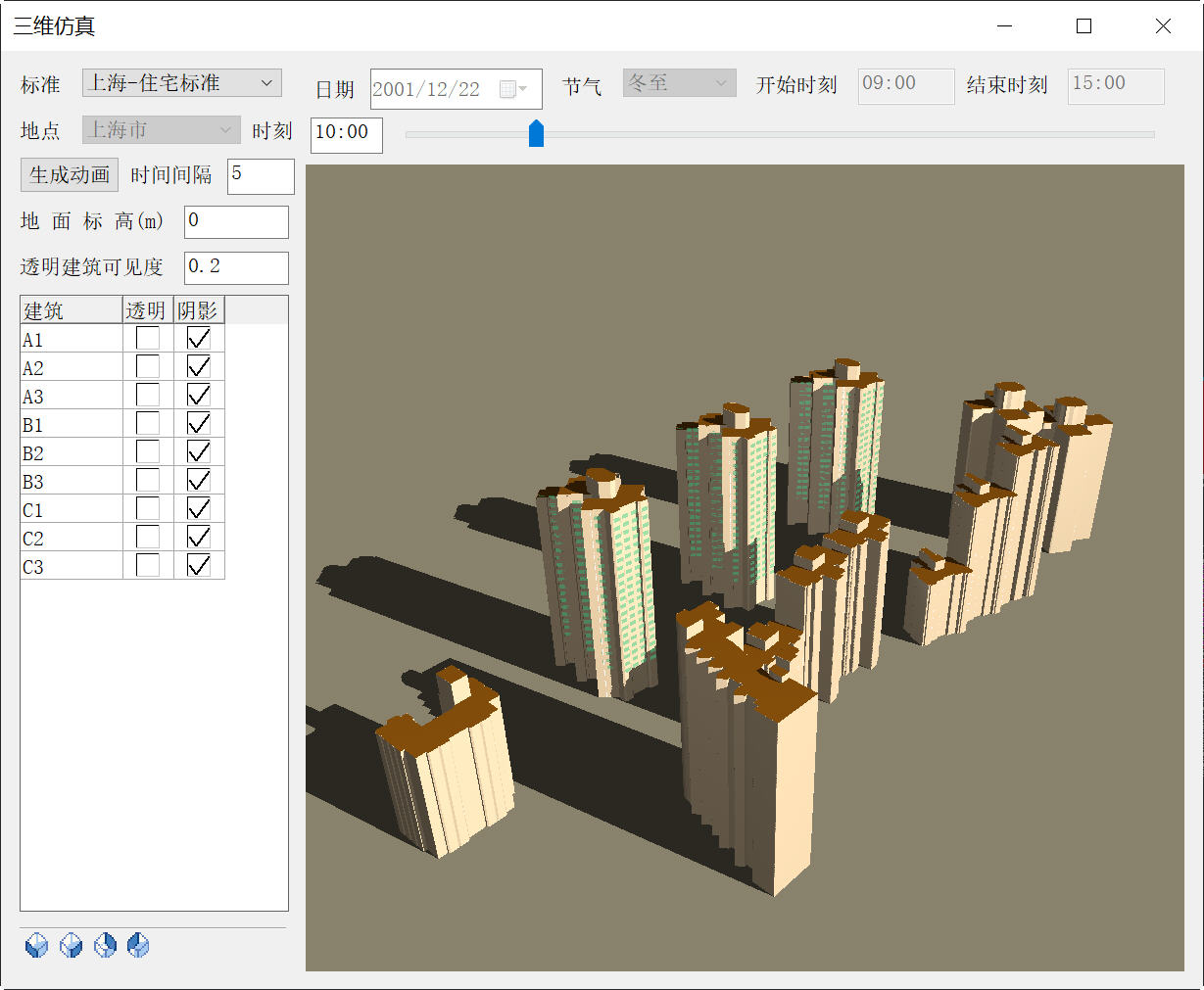
Task: Disable 阴影 checkbox for building A1
Action: pyautogui.click(x=199, y=339)
